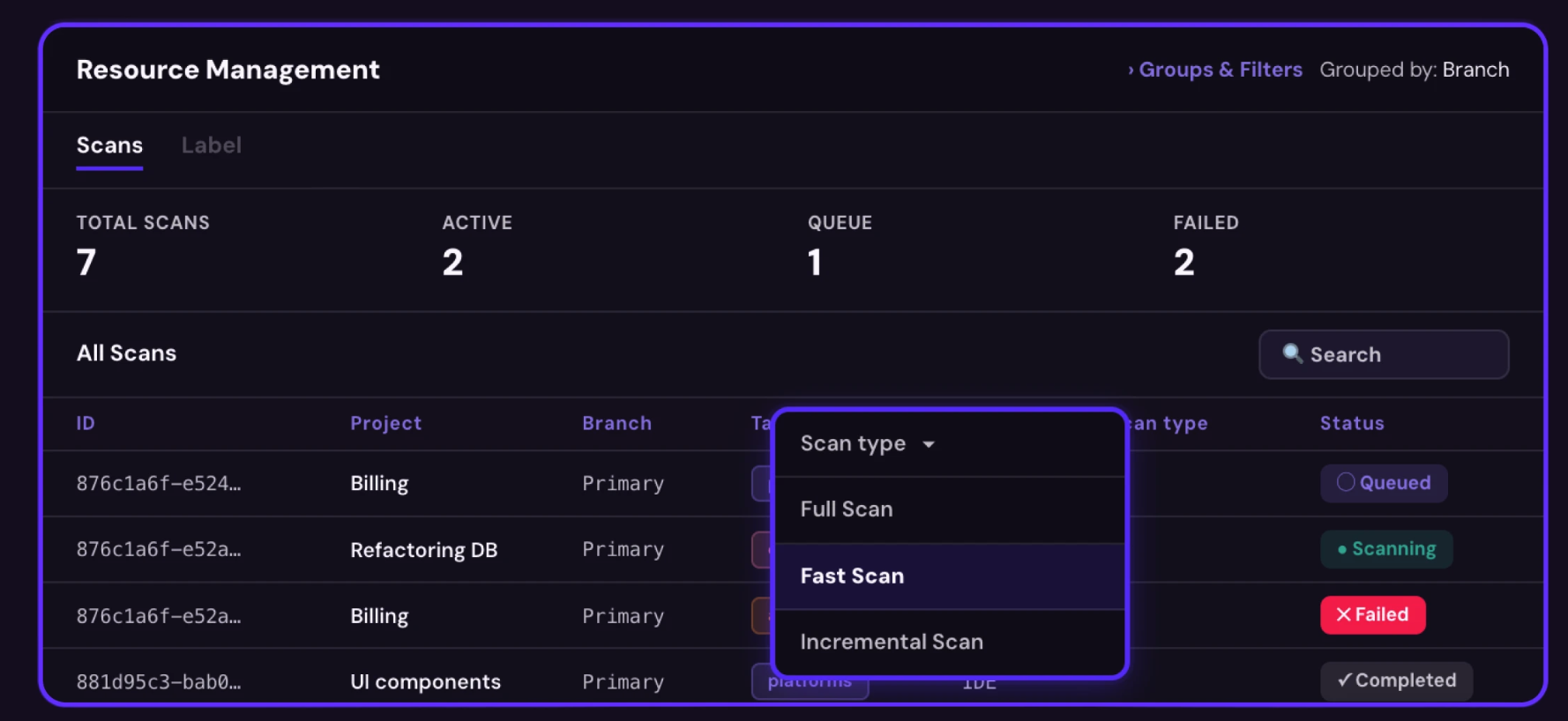1568x721 pixels.
Task: Sort by the Branch column header
Action: [616, 423]
